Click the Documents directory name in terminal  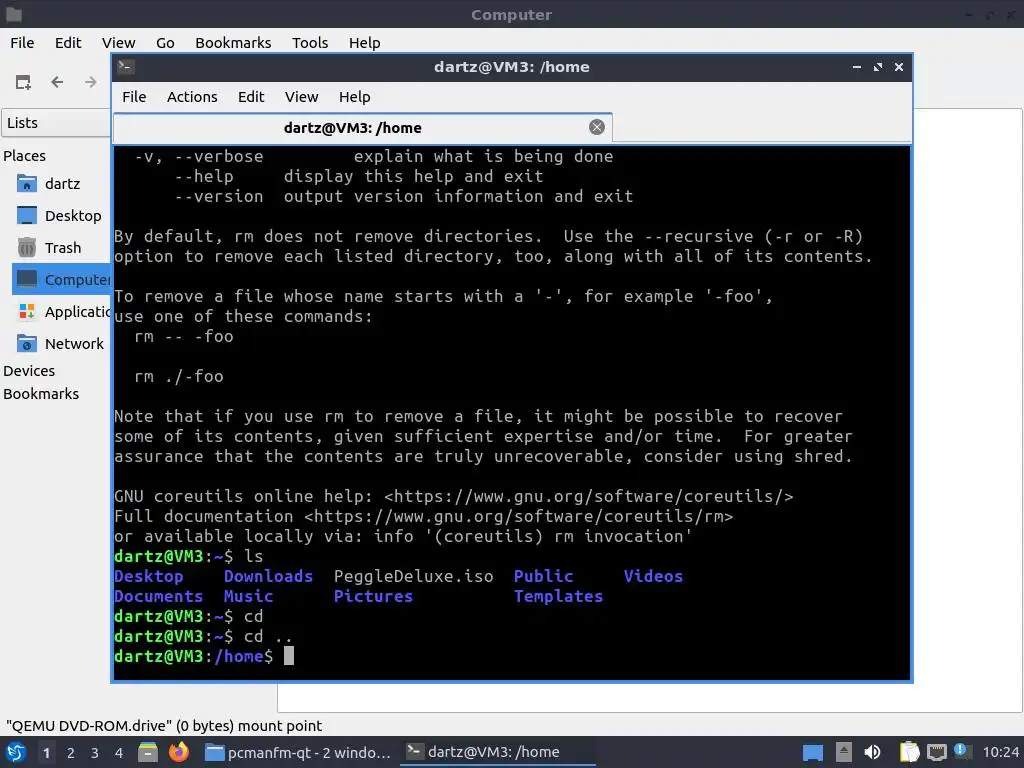[x=159, y=596]
